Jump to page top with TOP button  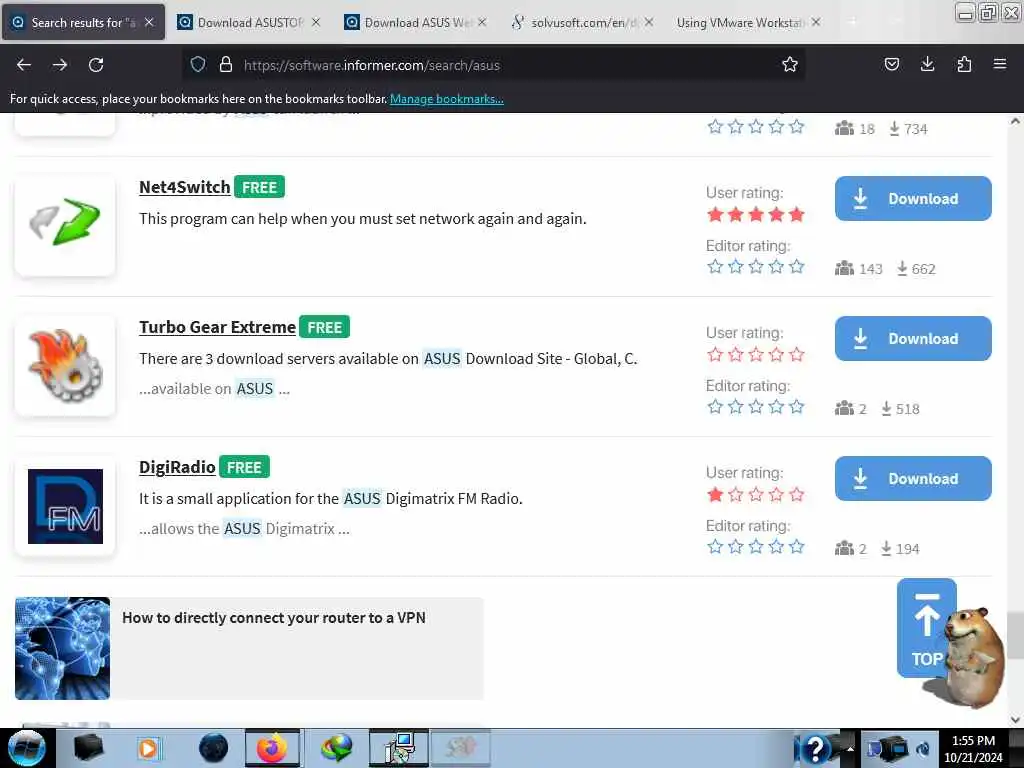pyautogui.click(x=926, y=628)
